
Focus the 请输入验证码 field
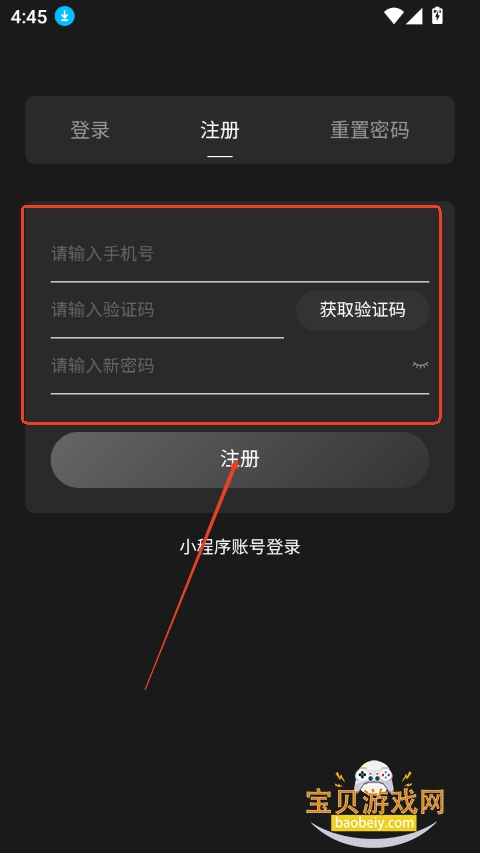pyautogui.click(x=167, y=310)
